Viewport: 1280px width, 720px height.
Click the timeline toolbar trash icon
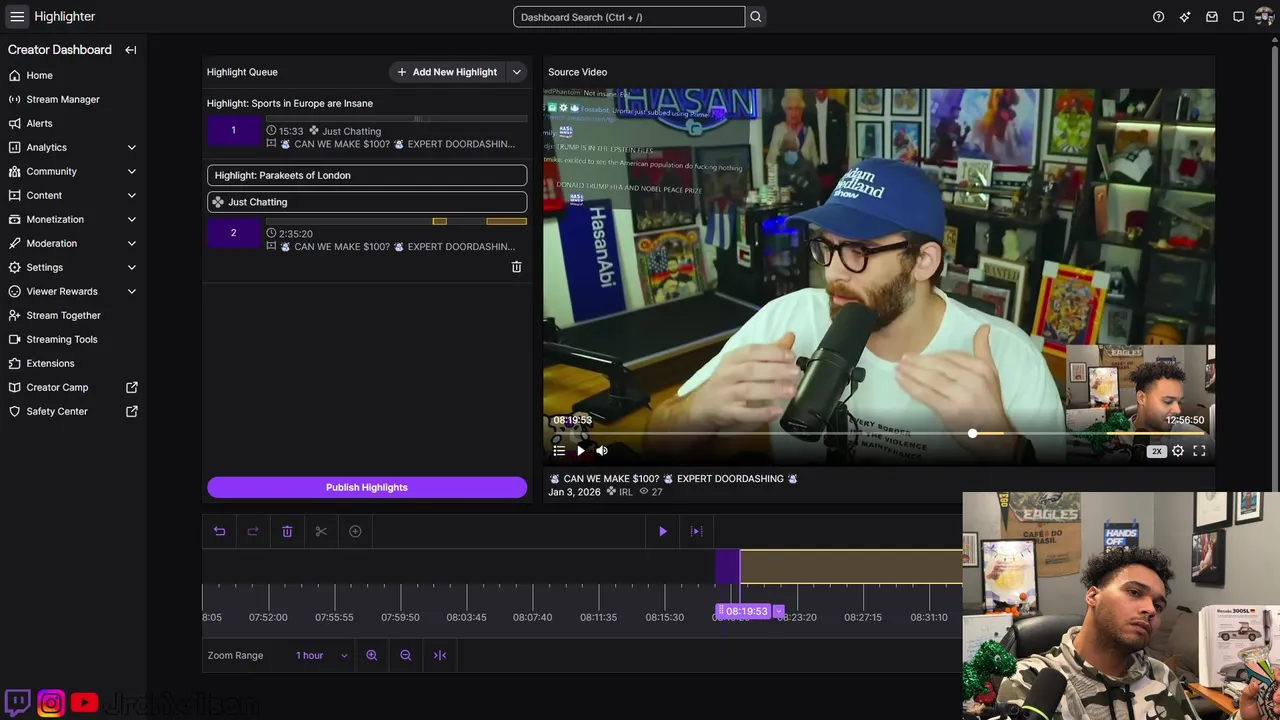pos(287,531)
